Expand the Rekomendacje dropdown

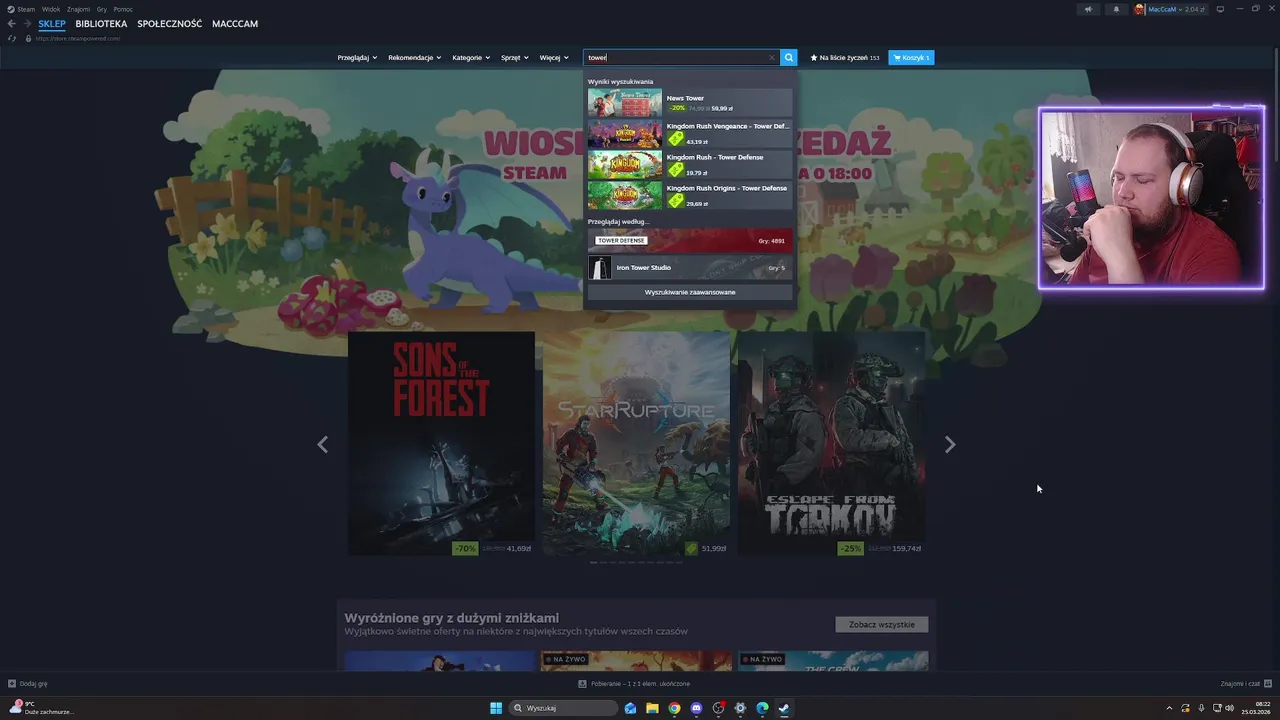point(414,58)
